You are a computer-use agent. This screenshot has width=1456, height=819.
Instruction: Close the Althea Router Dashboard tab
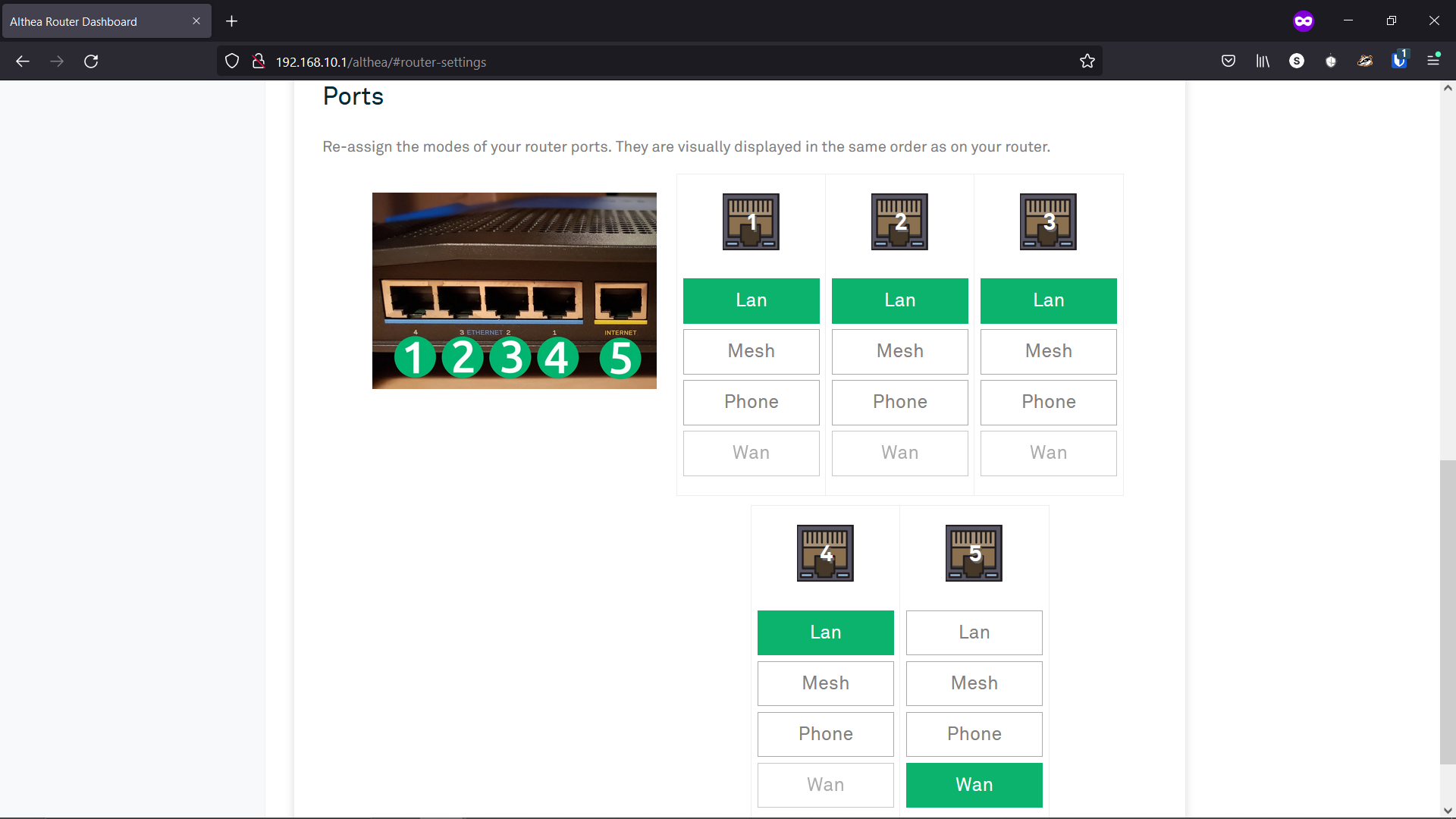pos(196,21)
